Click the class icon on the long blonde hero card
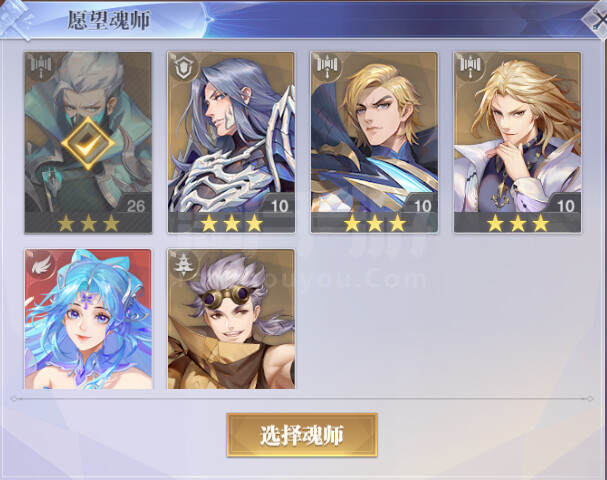 pyautogui.click(x=471, y=65)
